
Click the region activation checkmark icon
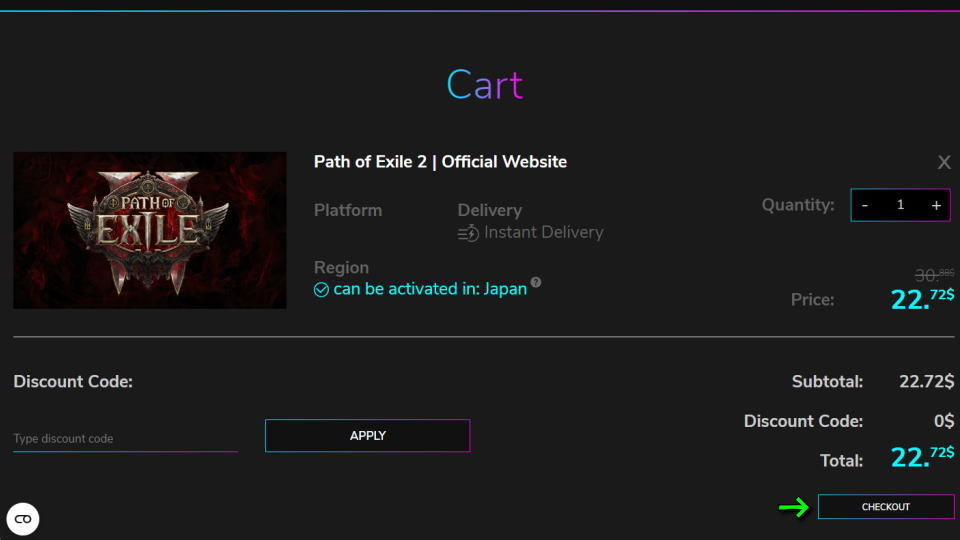click(x=321, y=290)
